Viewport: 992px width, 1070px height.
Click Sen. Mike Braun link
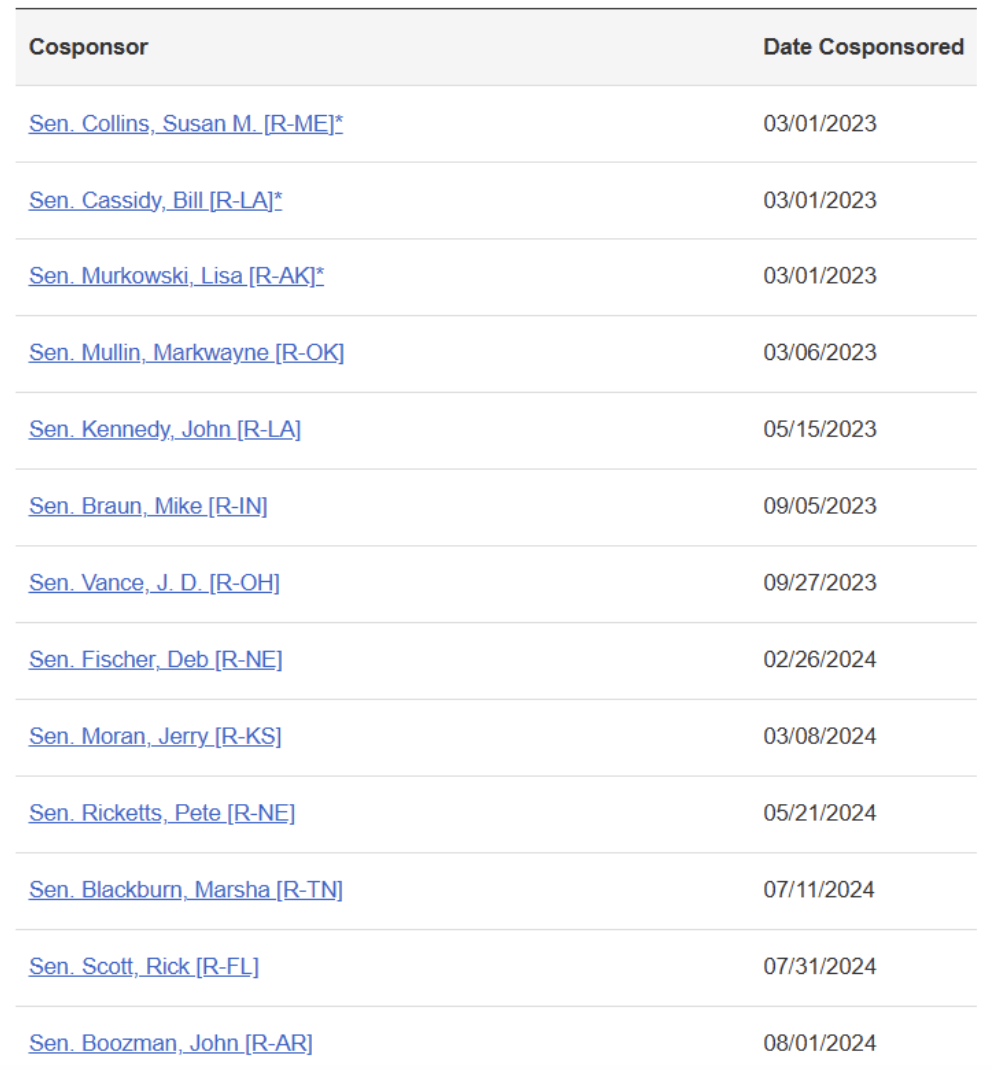148,506
